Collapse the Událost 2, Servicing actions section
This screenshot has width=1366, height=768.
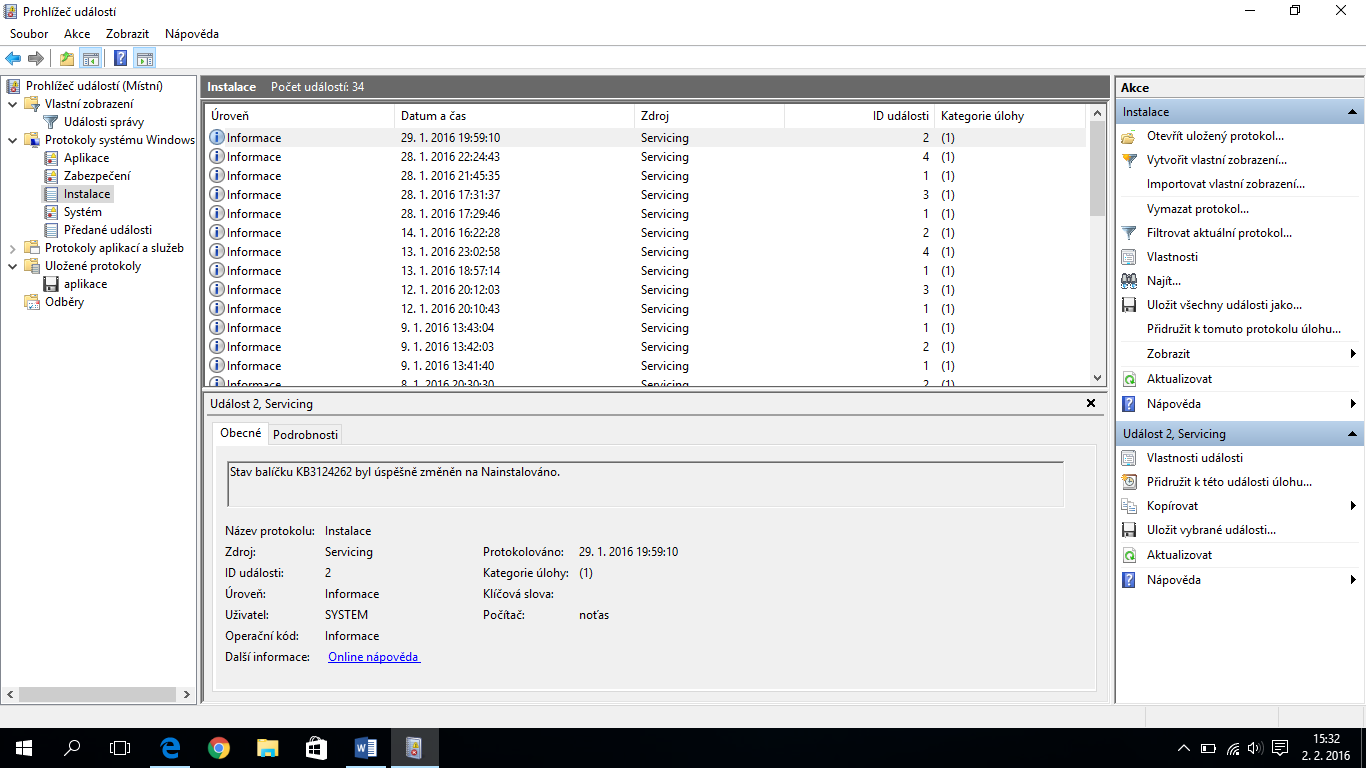(x=1352, y=434)
